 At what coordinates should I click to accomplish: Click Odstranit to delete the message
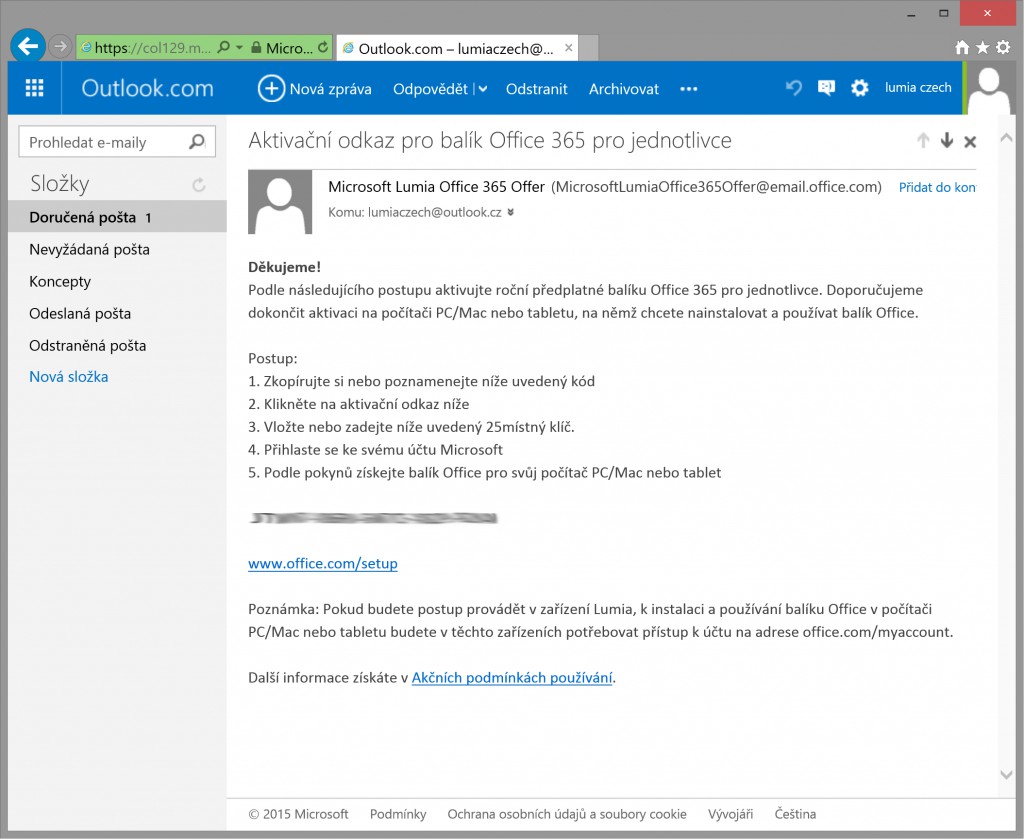(536, 89)
